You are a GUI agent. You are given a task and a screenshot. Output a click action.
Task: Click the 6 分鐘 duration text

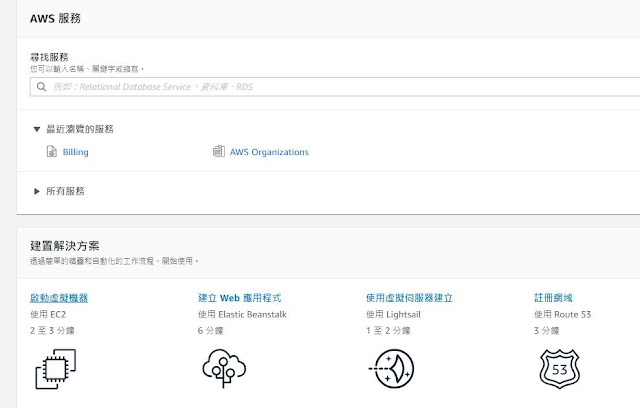[x=211, y=330]
